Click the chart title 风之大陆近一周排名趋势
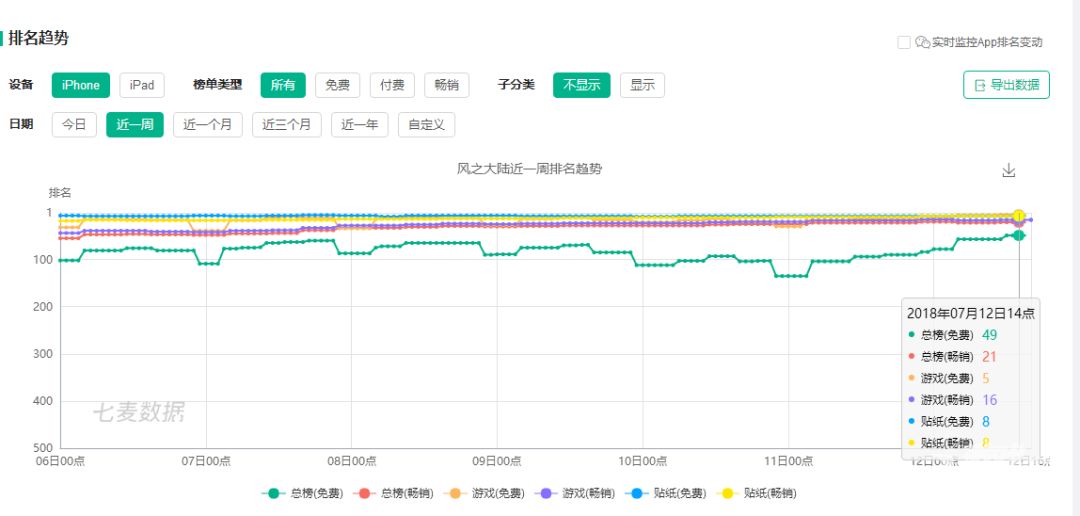Viewport: 1080px width, 516px height. coord(530,169)
